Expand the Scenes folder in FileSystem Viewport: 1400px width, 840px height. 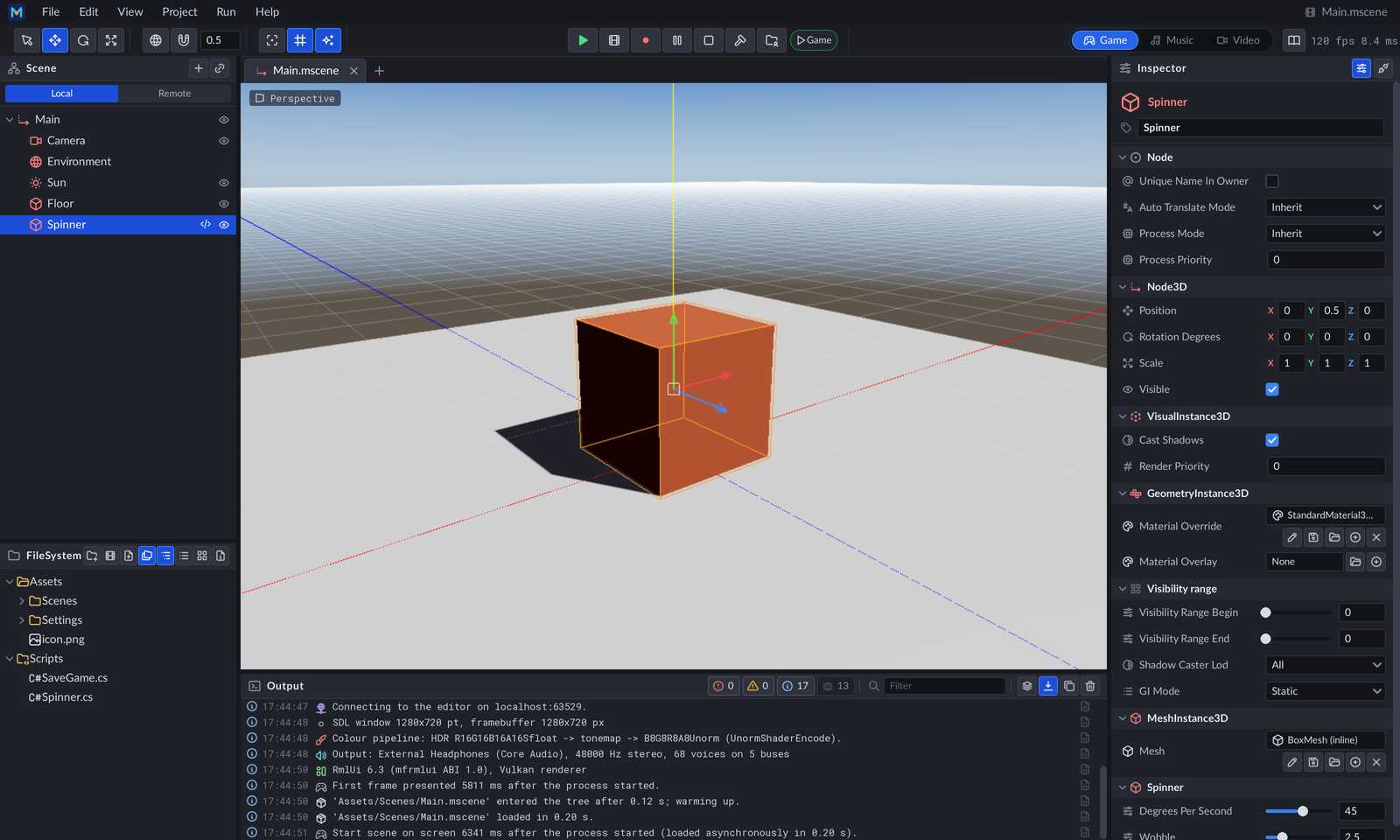(22, 601)
